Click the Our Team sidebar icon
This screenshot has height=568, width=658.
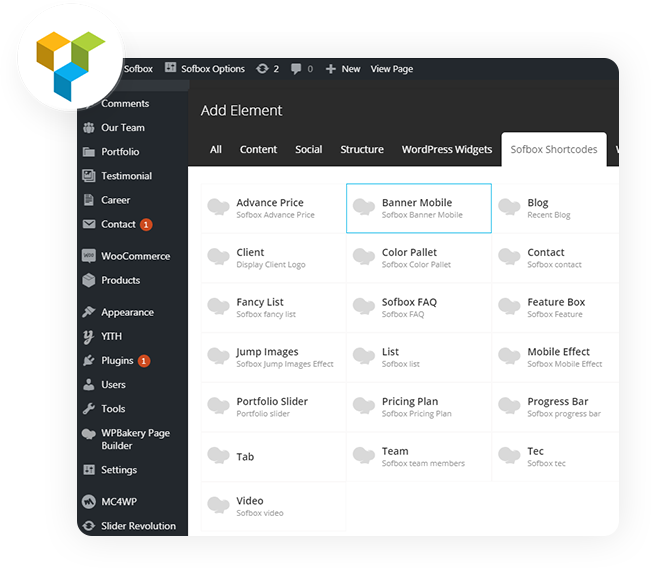89,128
